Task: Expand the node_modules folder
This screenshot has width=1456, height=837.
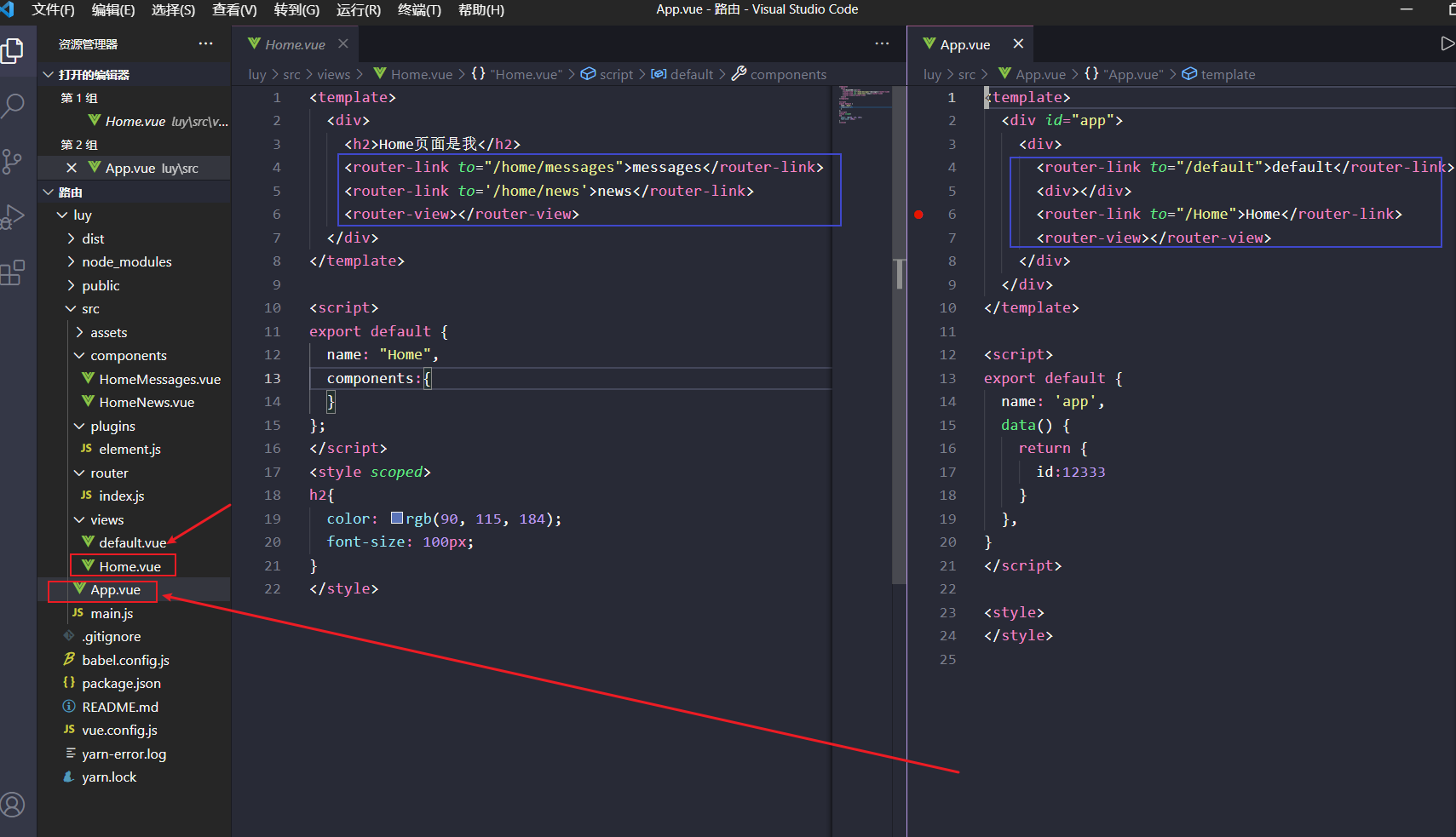Action: click(71, 262)
